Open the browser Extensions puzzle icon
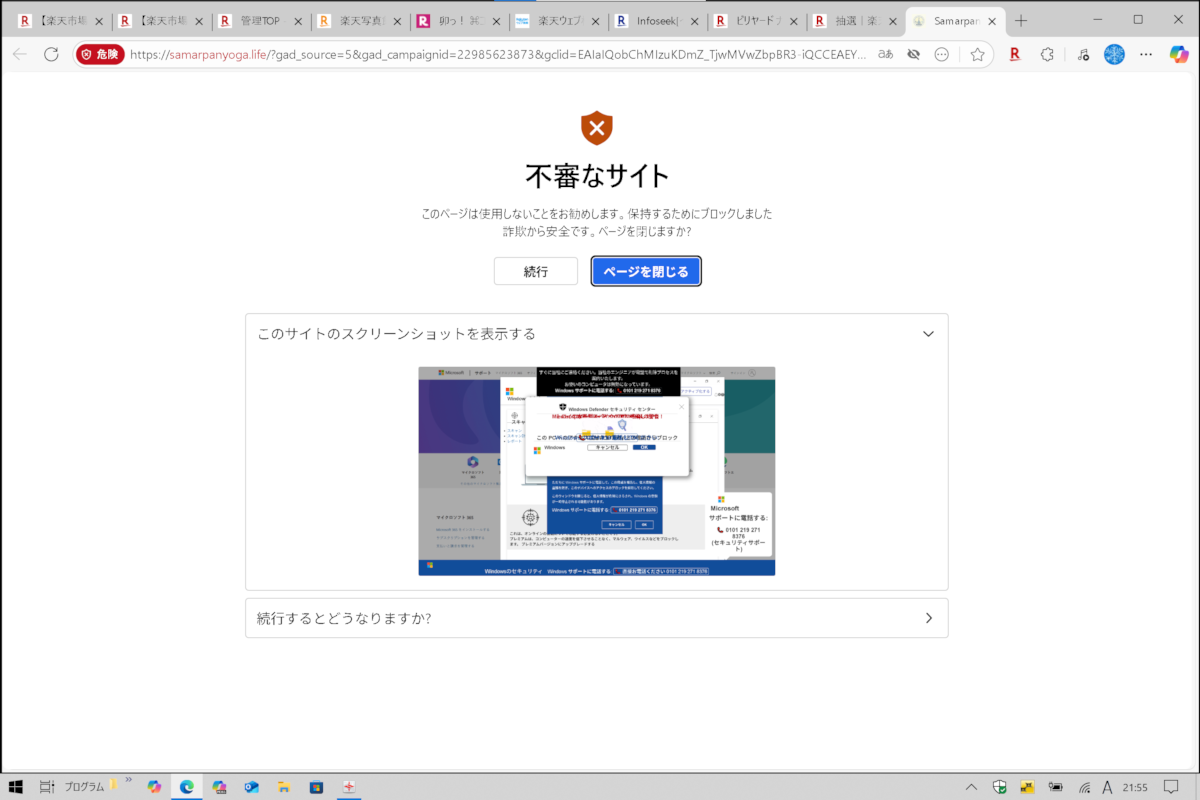Screen dimensions: 1200x800 1047,55
